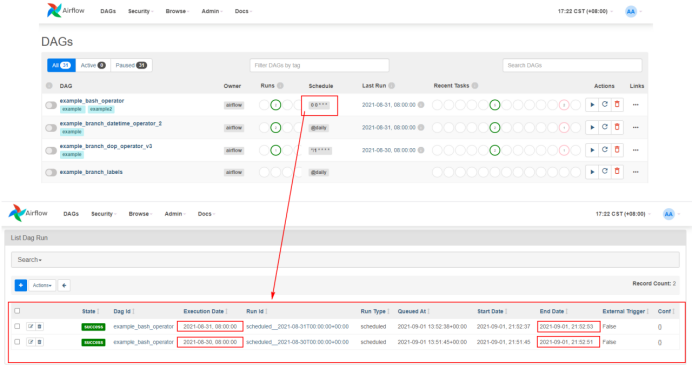The width and height of the screenshot is (692, 369).
Task: Click the '0 0 * * *' schedule label
Action: tap(319, 105)
